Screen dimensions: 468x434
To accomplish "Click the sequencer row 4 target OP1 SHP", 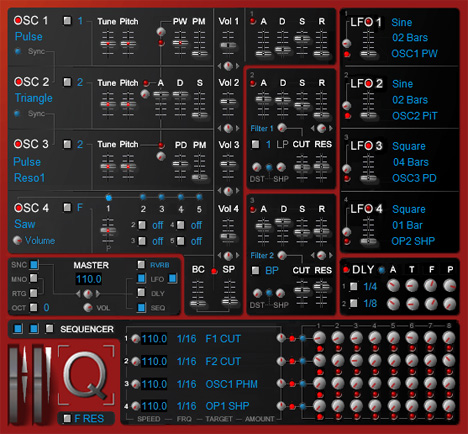I will (227, 406).
